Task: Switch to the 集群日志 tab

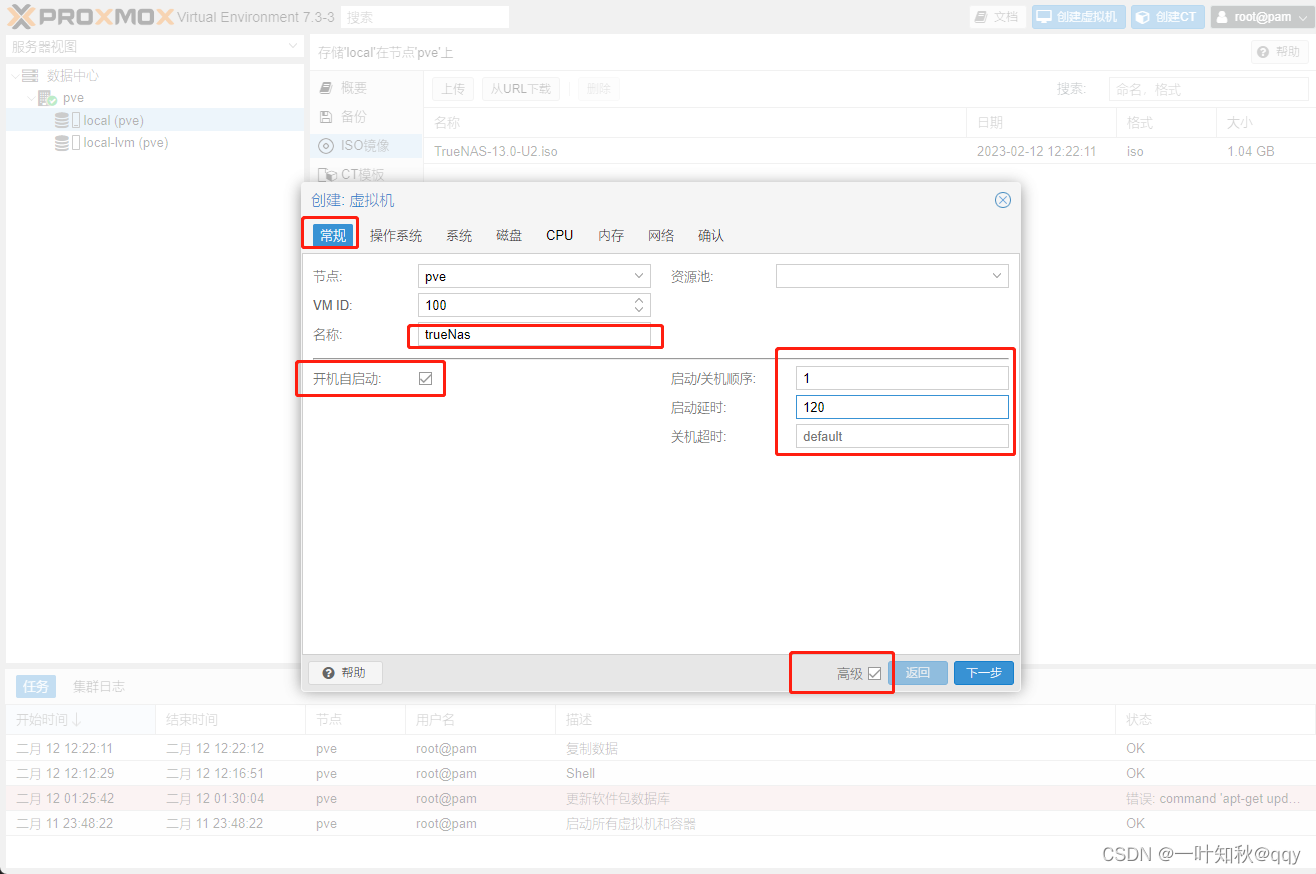Action: tap(99, 687)
